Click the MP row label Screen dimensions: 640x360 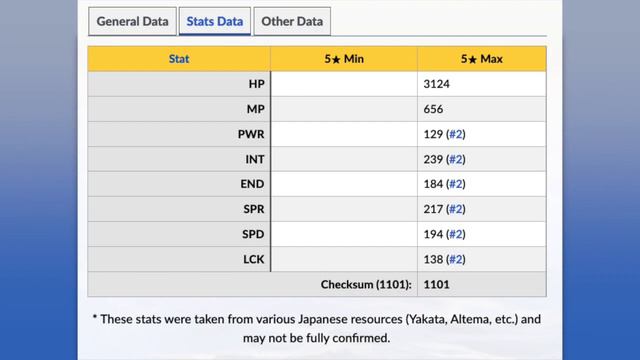[x=256, y=109]
